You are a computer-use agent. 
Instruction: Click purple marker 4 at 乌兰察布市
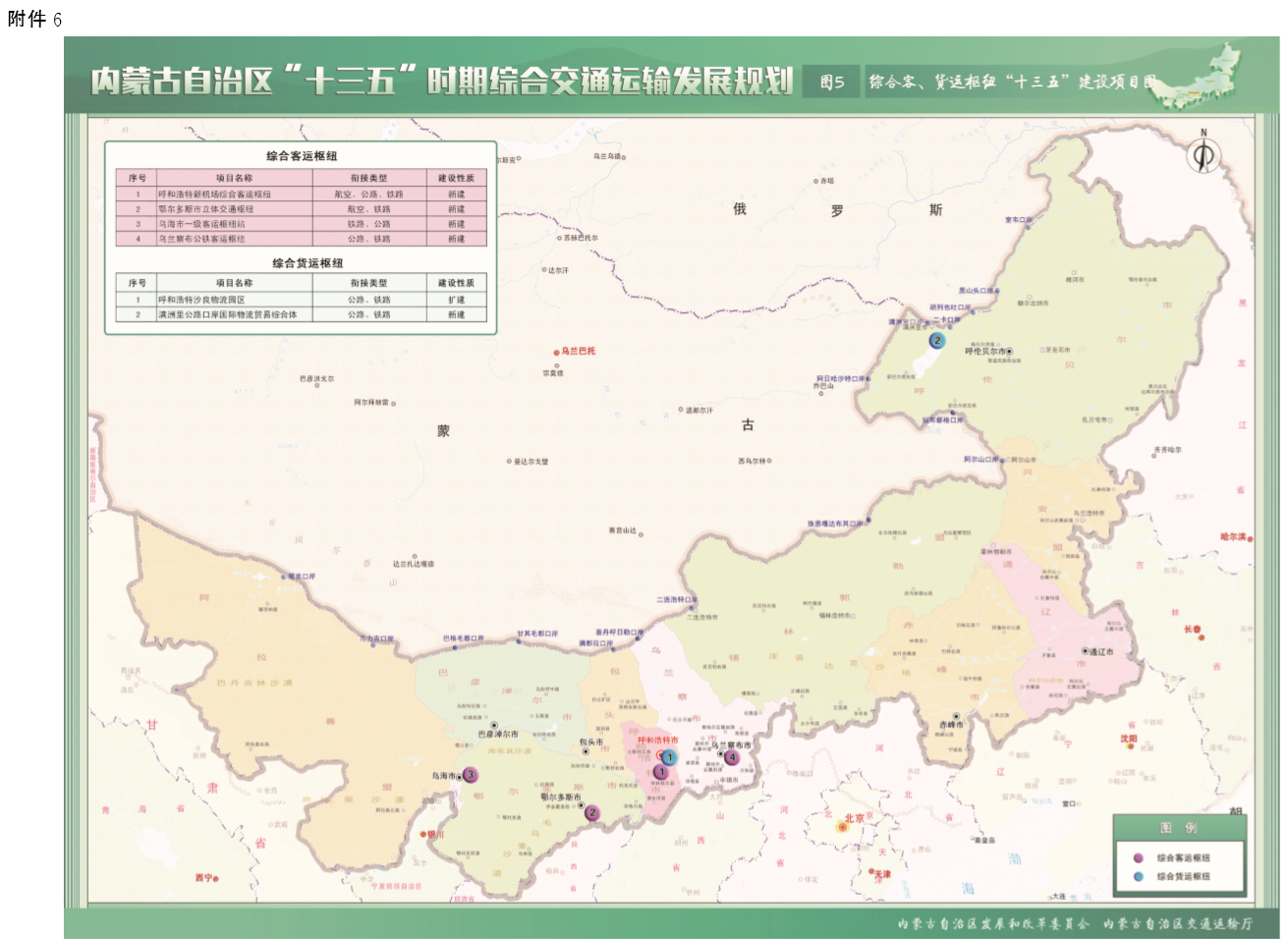732,757
